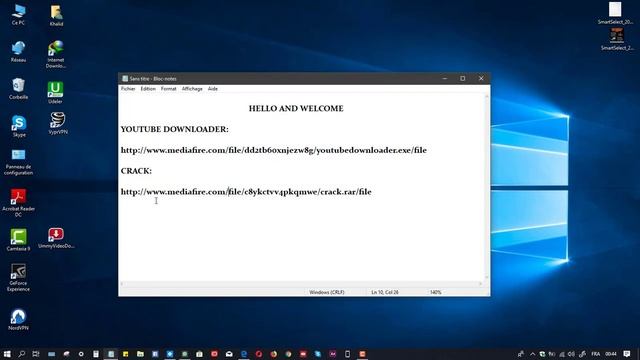
Task: Open the Windows Start menu
Action: pos(7,354)
